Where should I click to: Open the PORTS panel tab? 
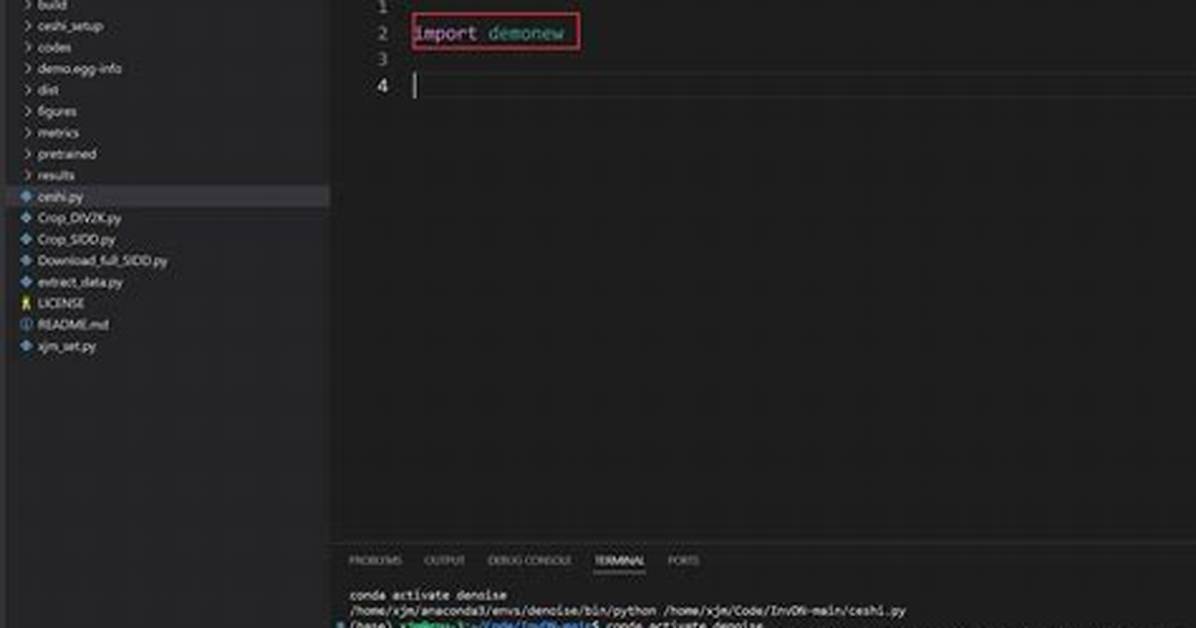[683, 560]
